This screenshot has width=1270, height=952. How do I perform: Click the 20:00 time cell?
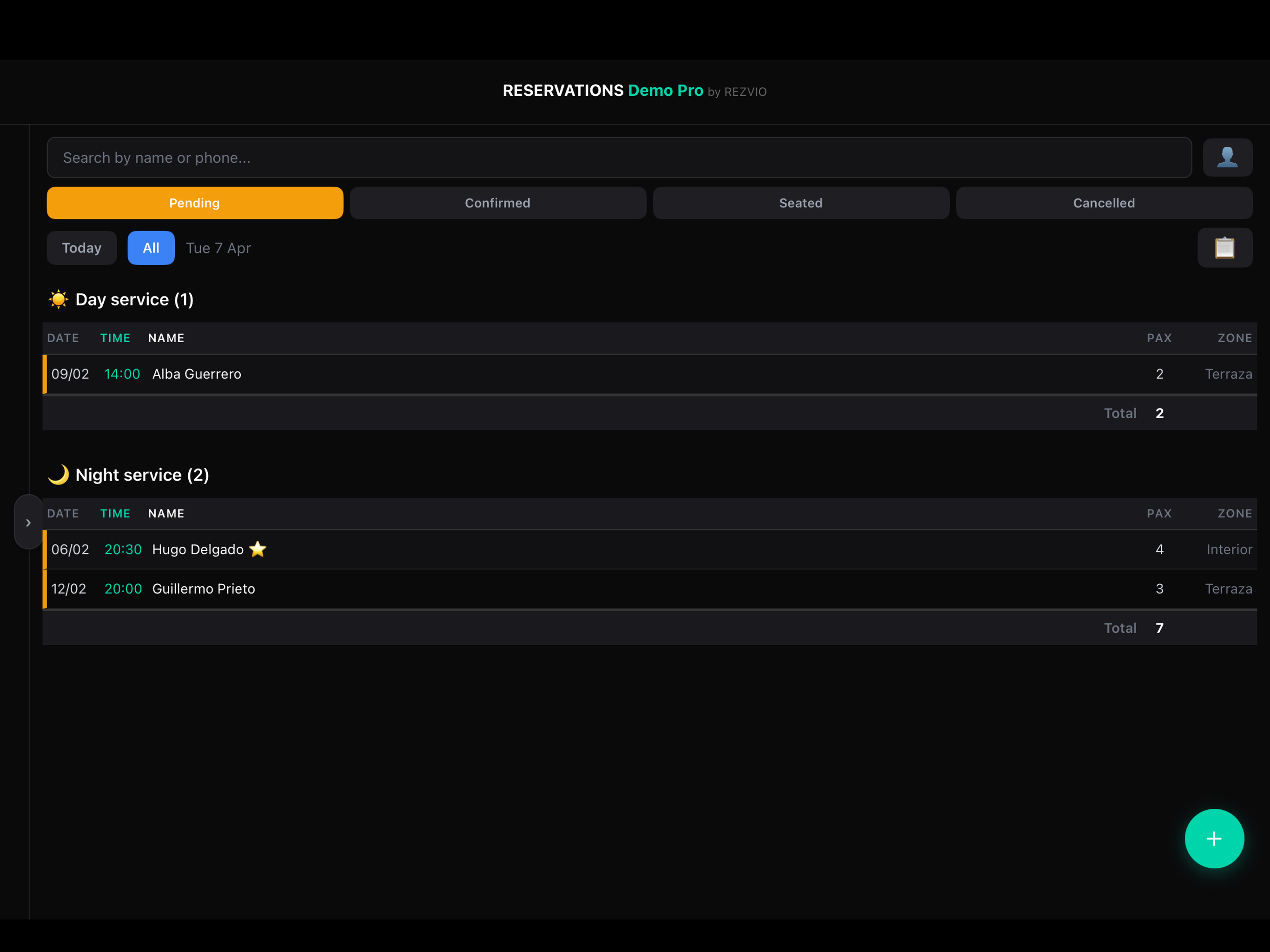click(x=123, y=588)
